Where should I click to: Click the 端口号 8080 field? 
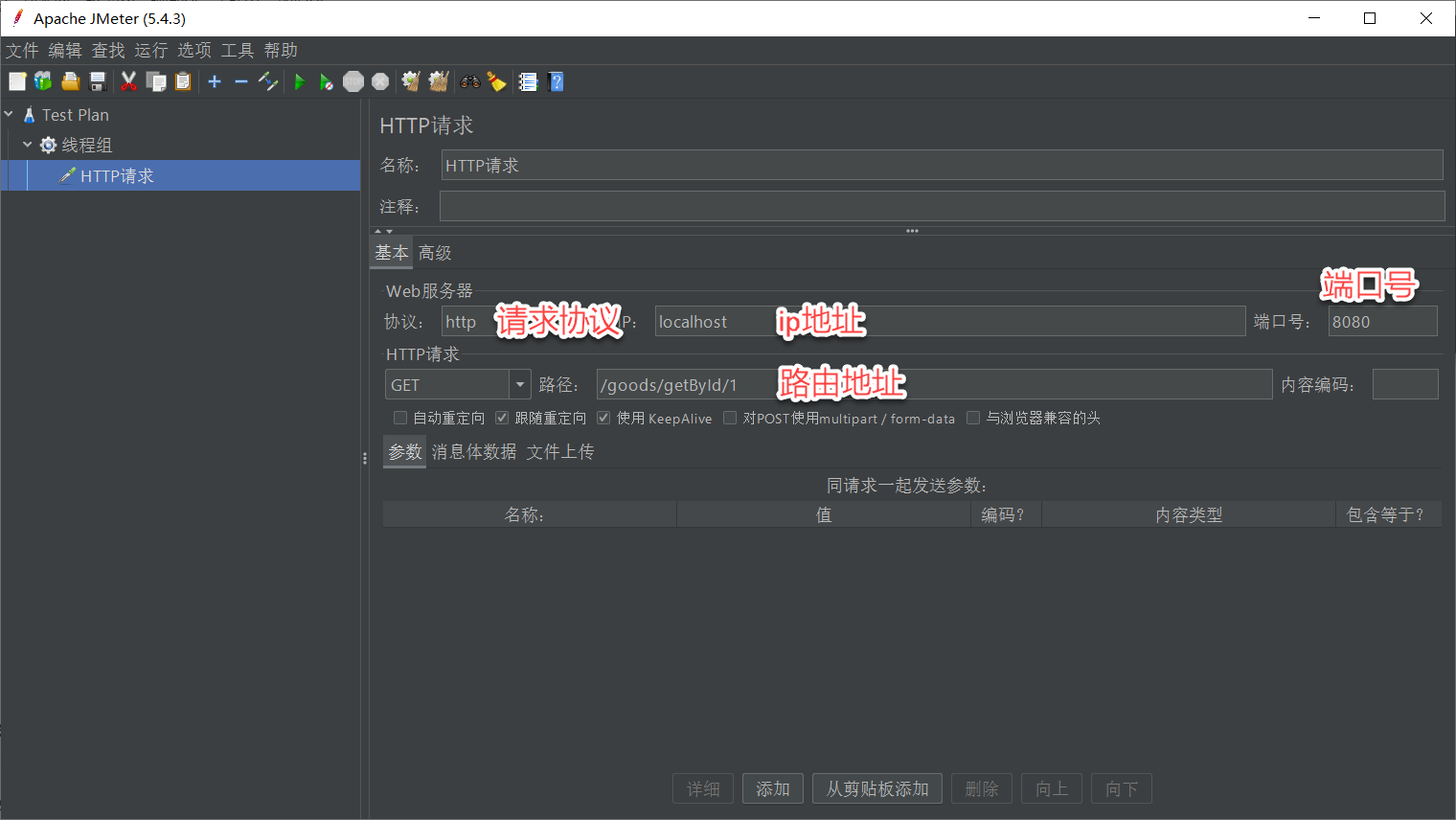pos(1383,322)
